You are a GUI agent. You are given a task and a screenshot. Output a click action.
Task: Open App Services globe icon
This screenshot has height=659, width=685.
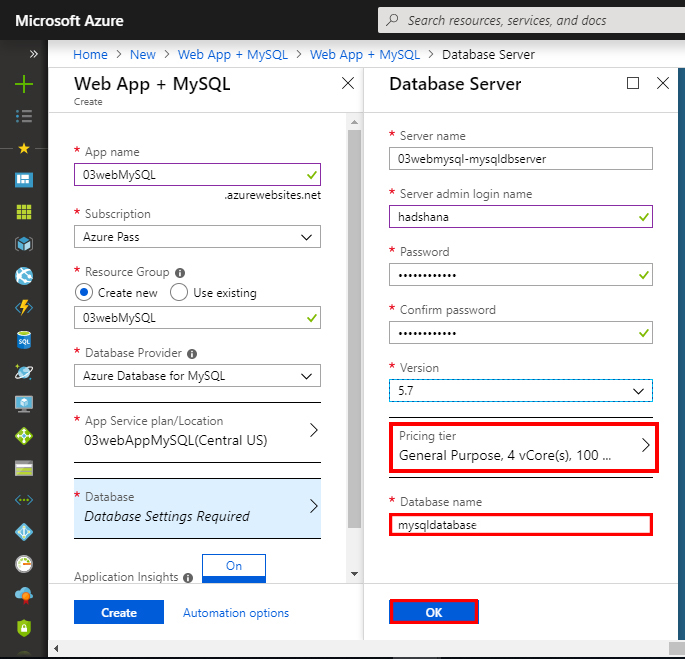tap(24, 276)
